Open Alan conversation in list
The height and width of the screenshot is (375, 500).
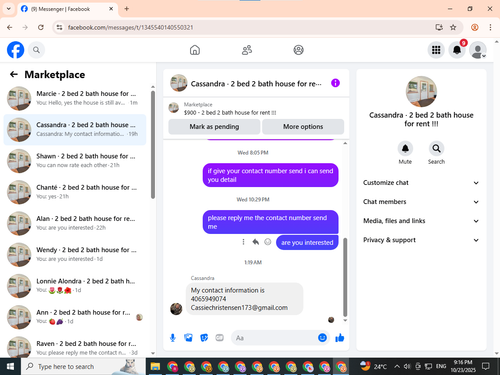tap(75, 223)
